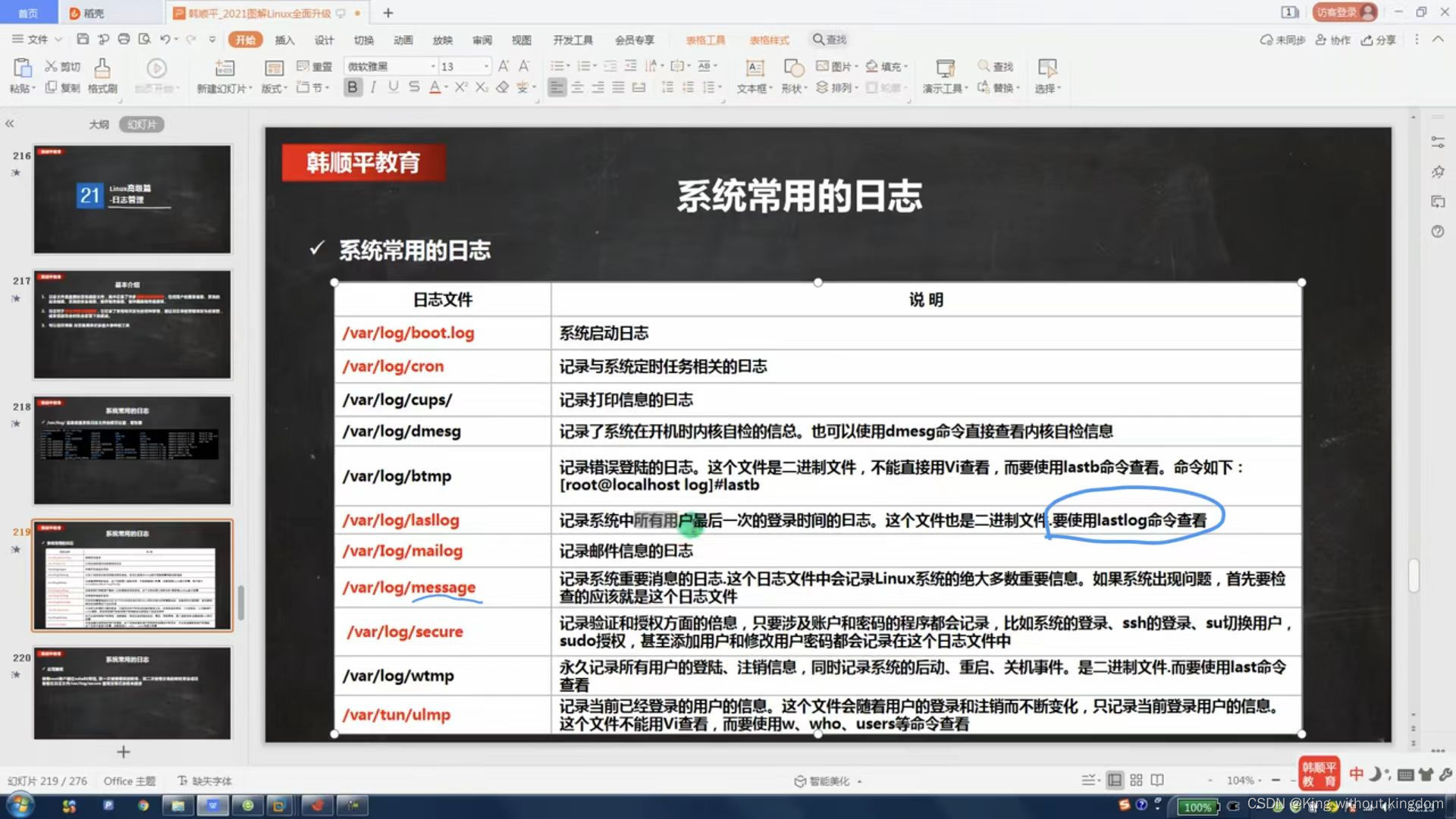Select slide 218 thumbnail

tap(132, 450)
